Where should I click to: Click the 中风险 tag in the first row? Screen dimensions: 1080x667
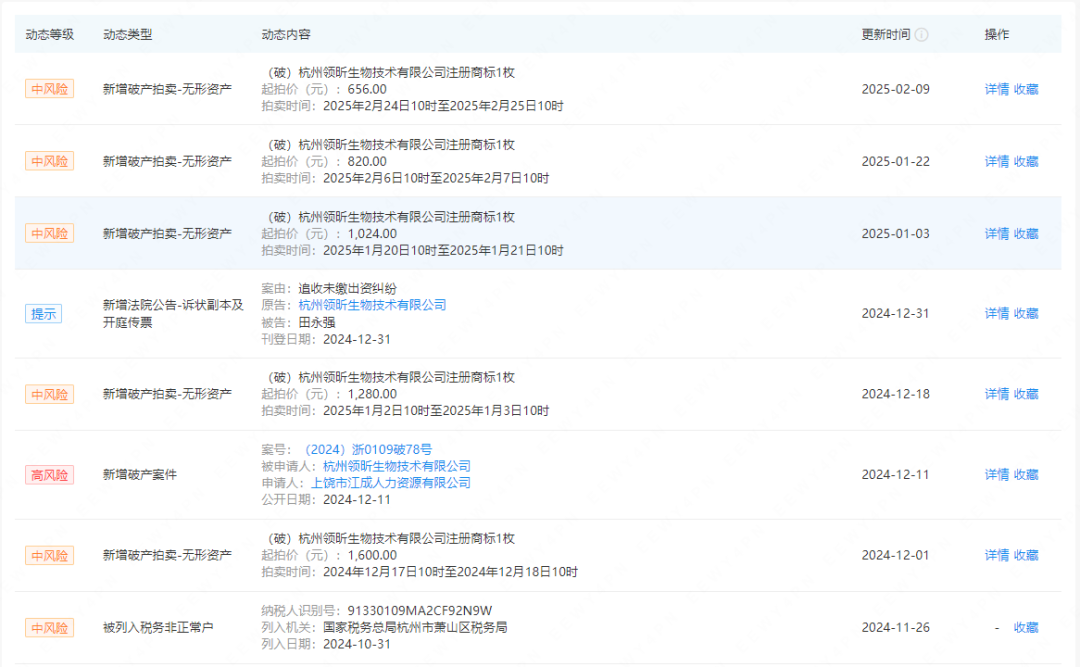point(49,89)
